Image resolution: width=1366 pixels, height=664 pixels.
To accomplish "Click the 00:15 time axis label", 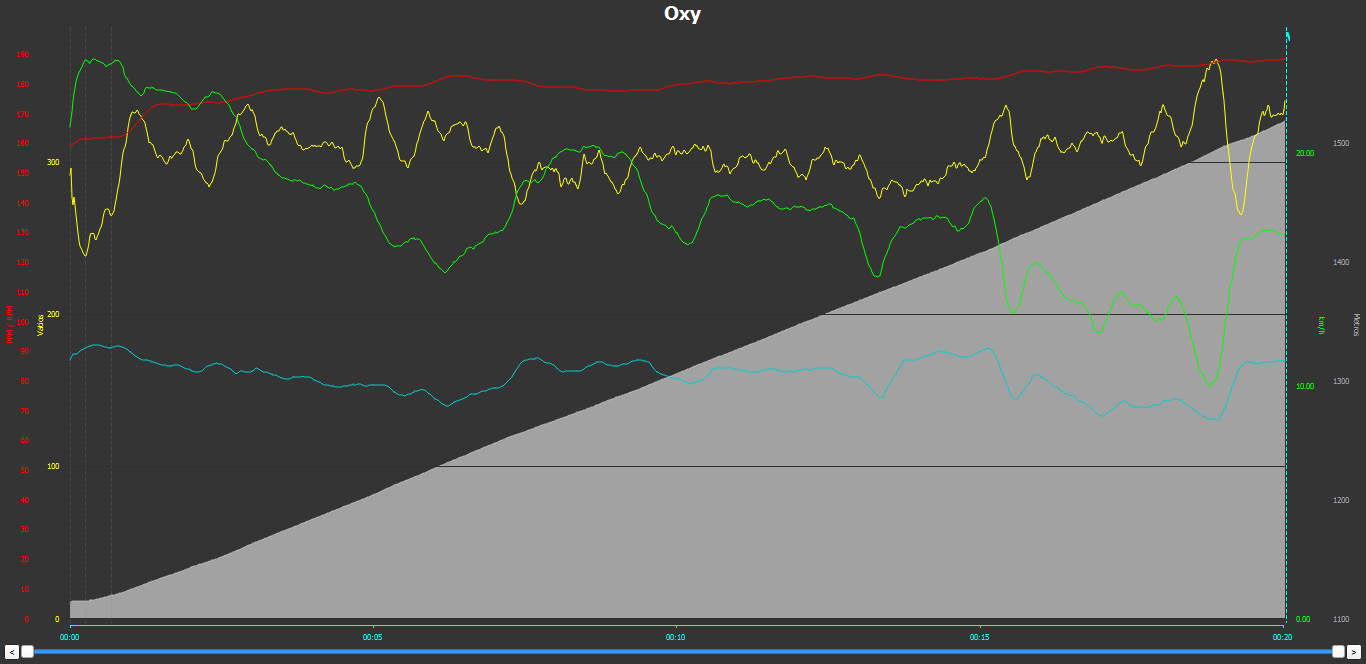I will tap(979, 636).
